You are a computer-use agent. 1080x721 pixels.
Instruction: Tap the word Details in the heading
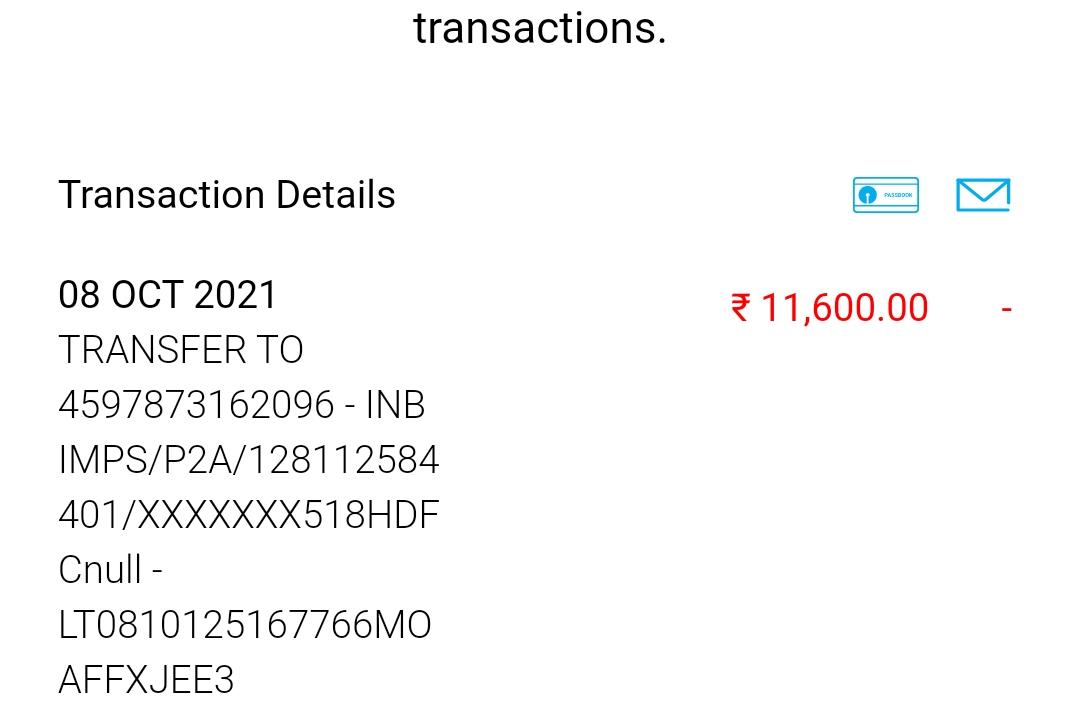pos(335,195)
